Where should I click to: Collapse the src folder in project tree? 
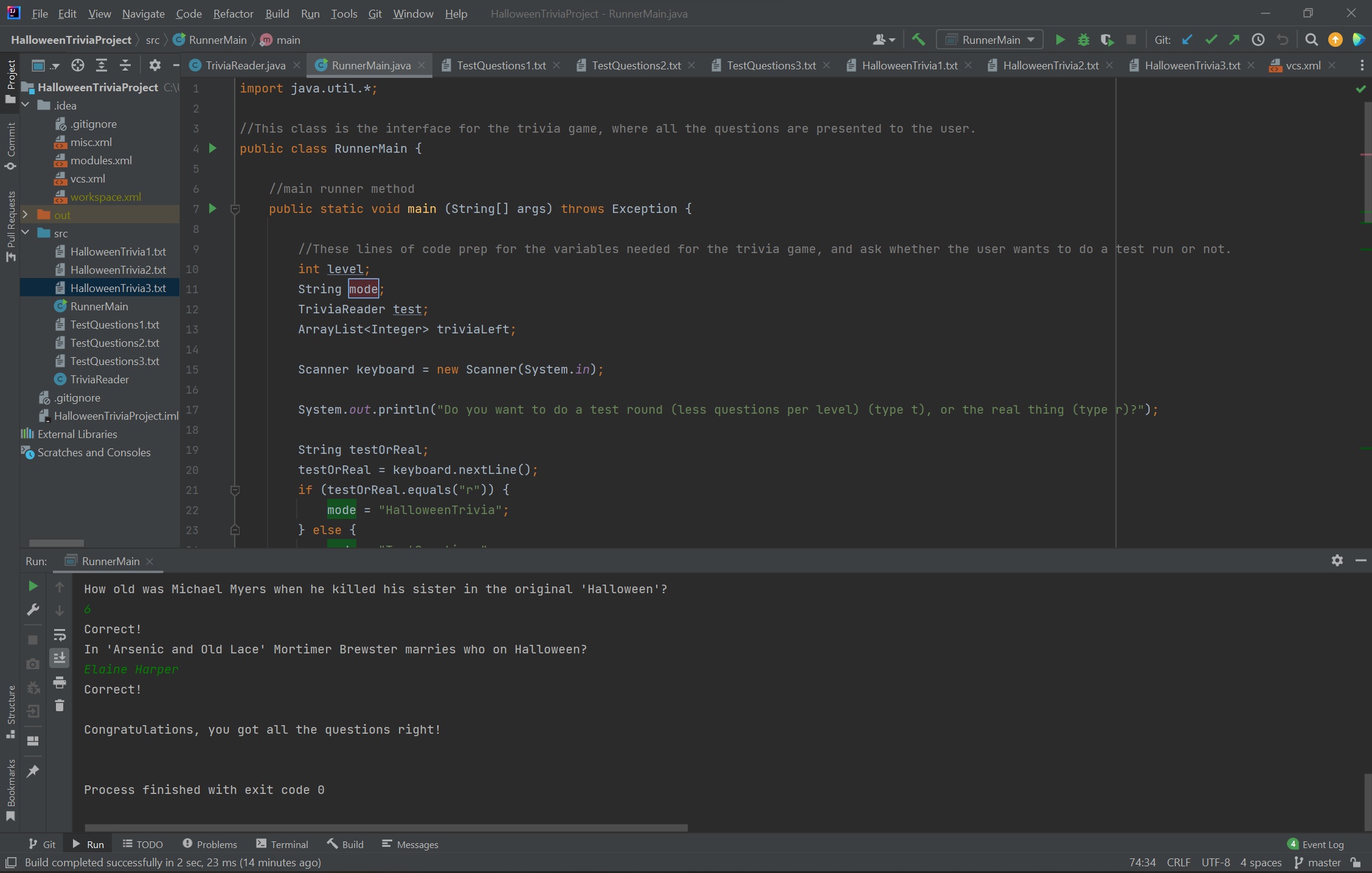26,233
